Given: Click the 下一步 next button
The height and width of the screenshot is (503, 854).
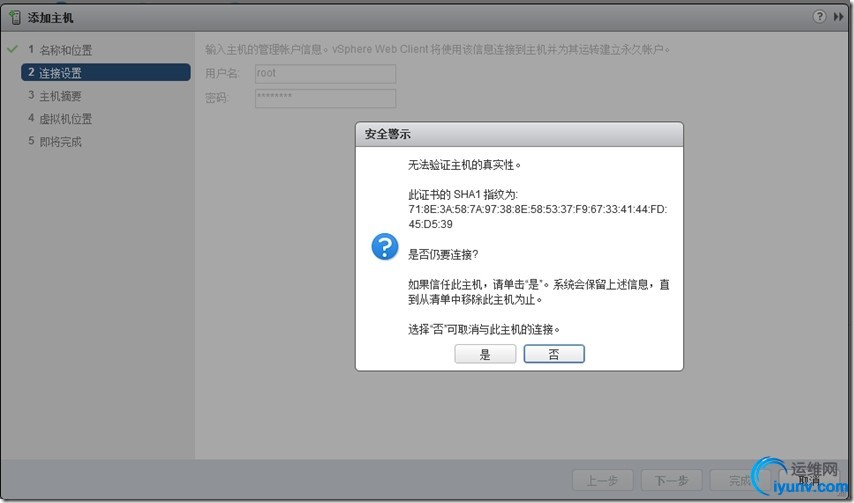Looking at the screenshot, I should point(671,480).
